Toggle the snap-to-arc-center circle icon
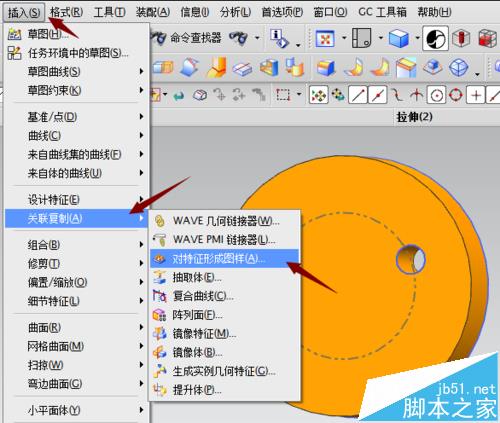Screen dimensions: 500x423 (x=437, y=95)
